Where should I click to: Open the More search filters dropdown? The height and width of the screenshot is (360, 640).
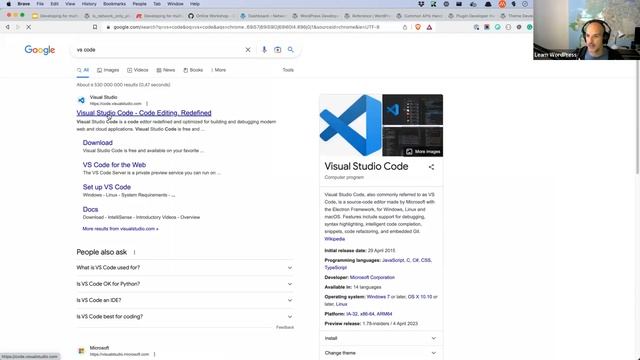coord(219,70)
